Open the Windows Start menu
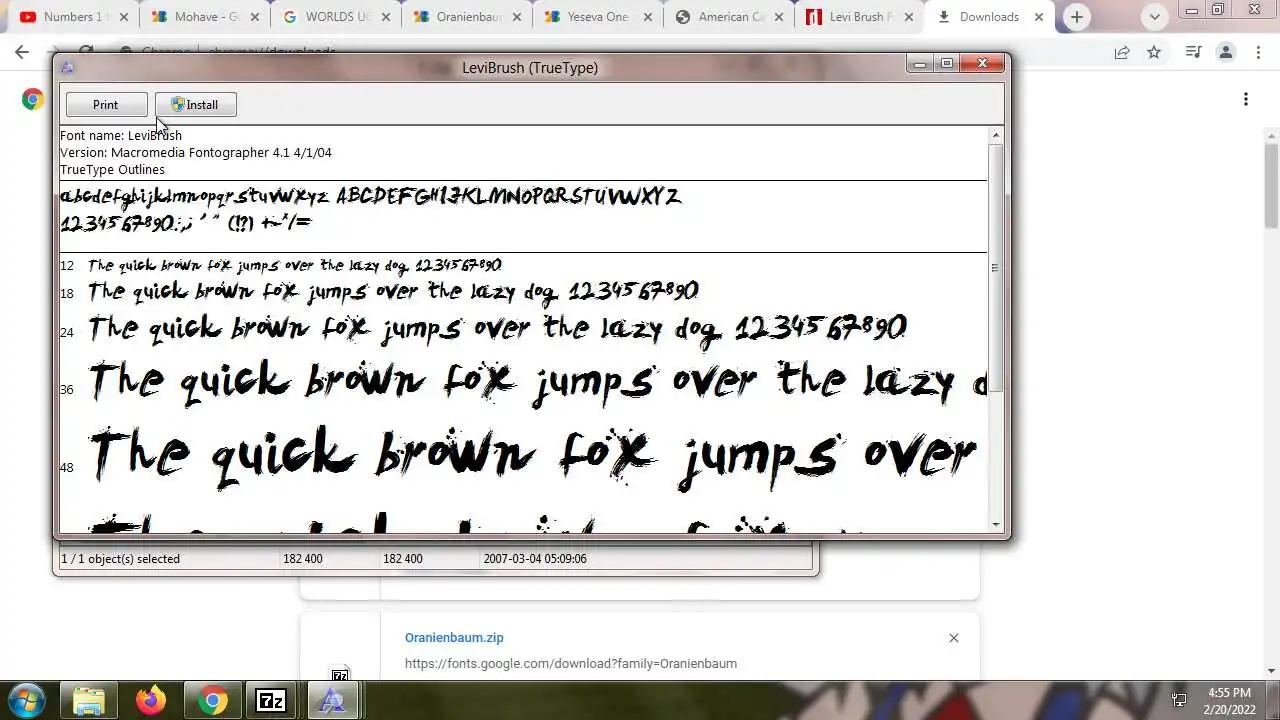Viewport: 1280px width, 720px height. [26, 700]
